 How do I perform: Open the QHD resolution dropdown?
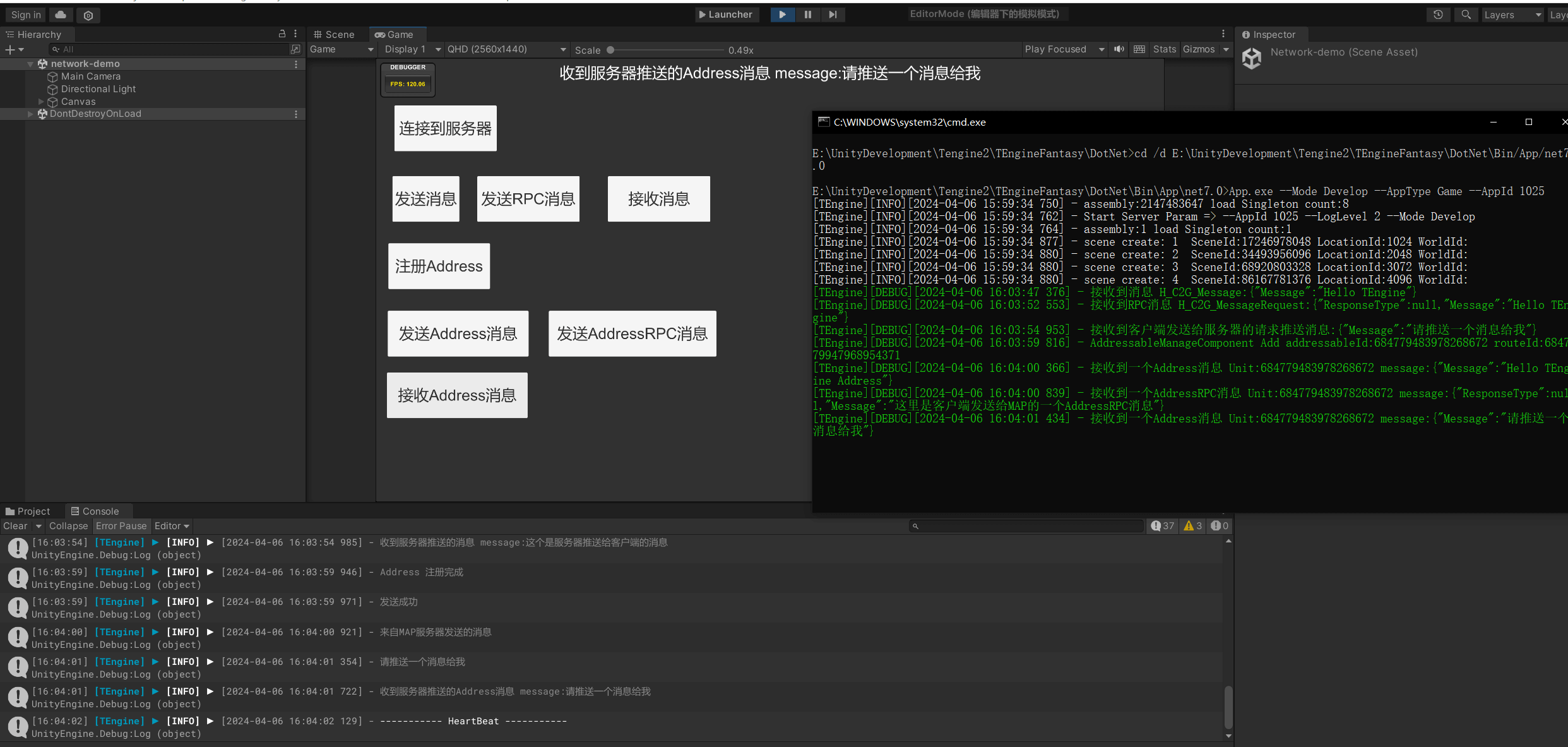507,49
